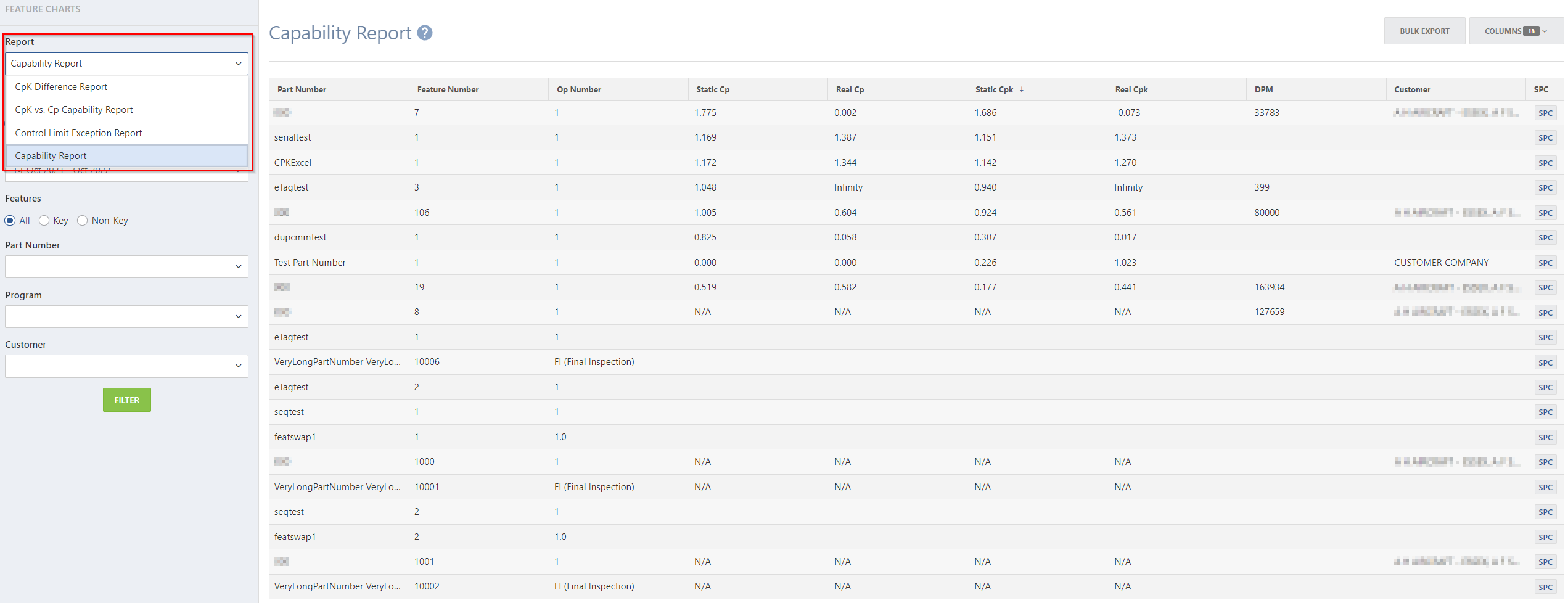Expand the Part Number dropdown
The height and width of the screenshot is (603, 1568).
click(126, 266)
